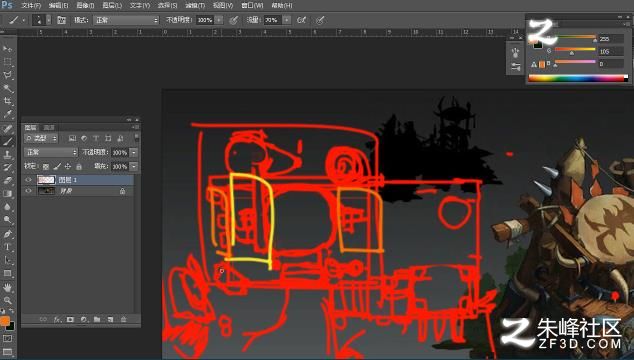Select the History Brush tool
The width and height of the screenshot is (634, 360).
coord(7,168)
